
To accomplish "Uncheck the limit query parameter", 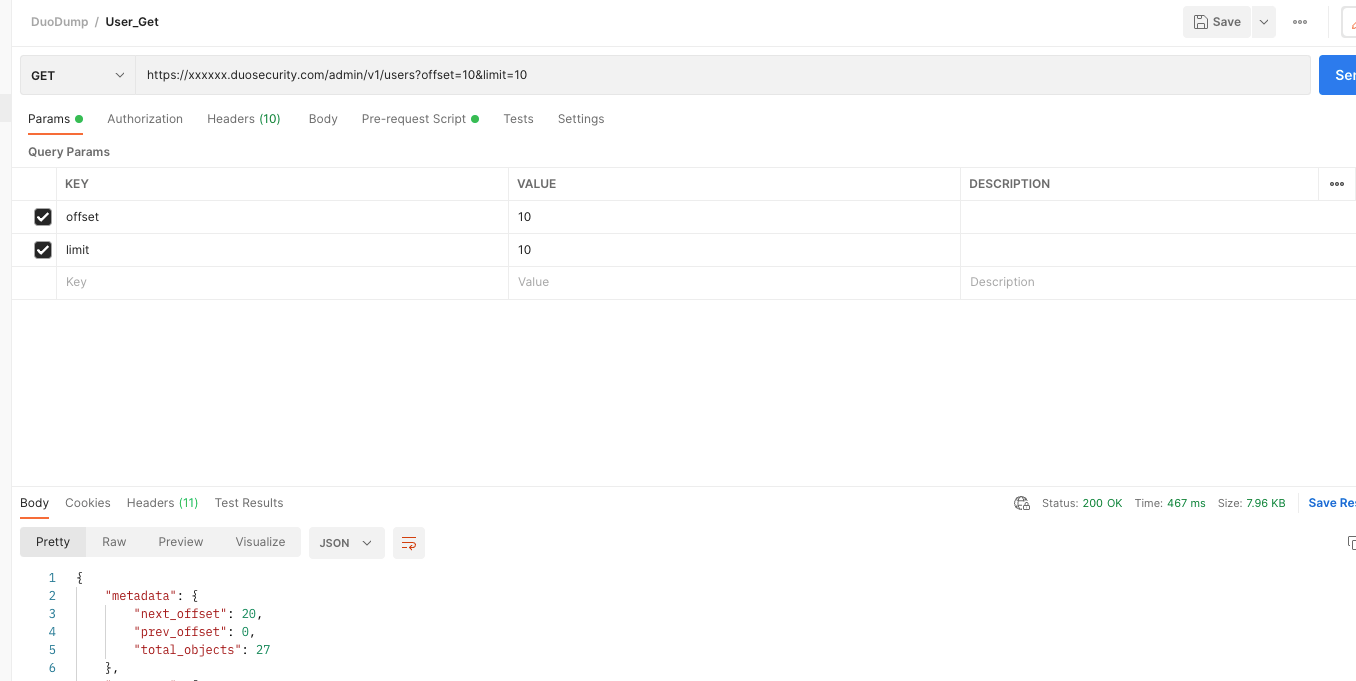I will (x=43, y=249).
